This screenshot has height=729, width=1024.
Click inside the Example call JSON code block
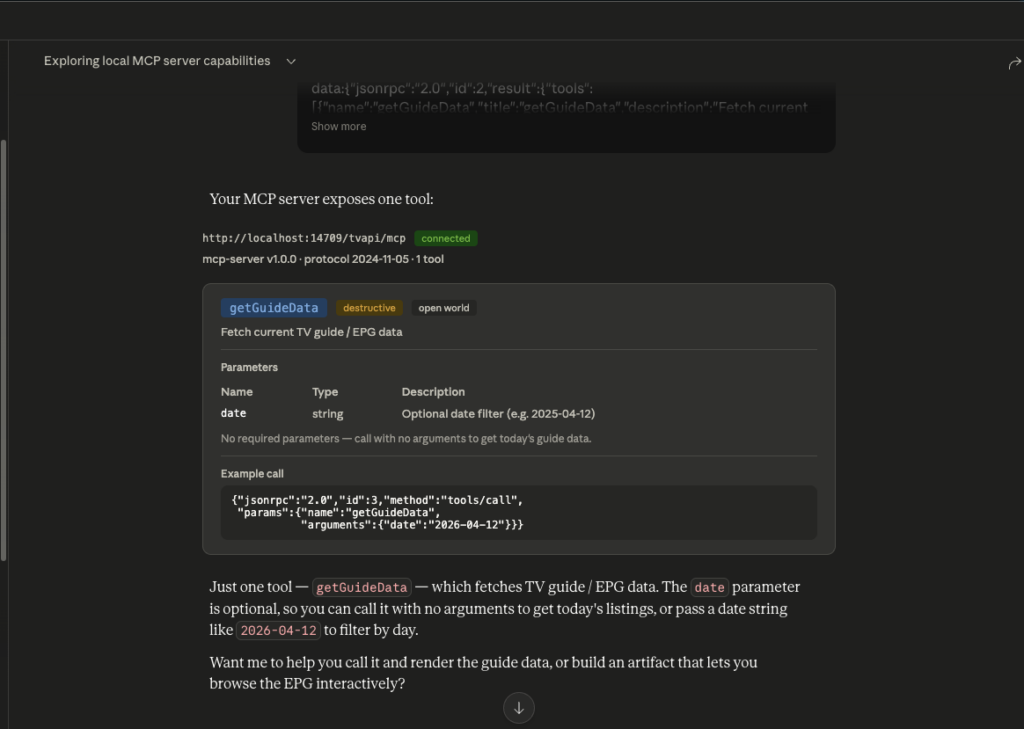(x=518, y=512)
